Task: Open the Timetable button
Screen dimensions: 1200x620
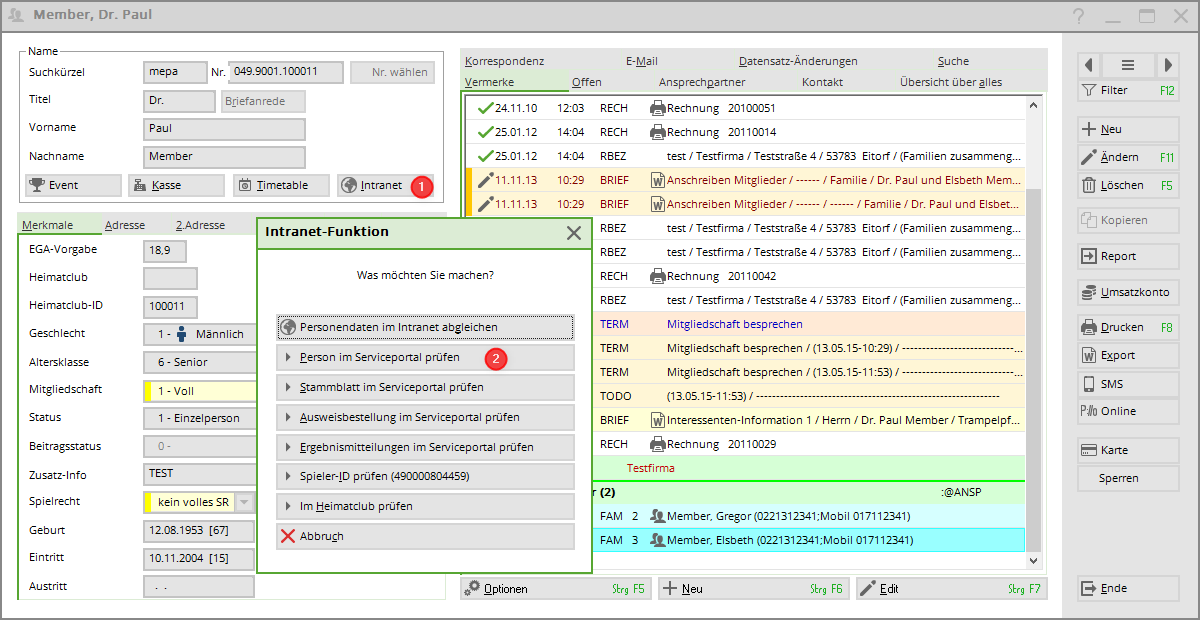Action: pyautogui.click(x=282, y=185)
